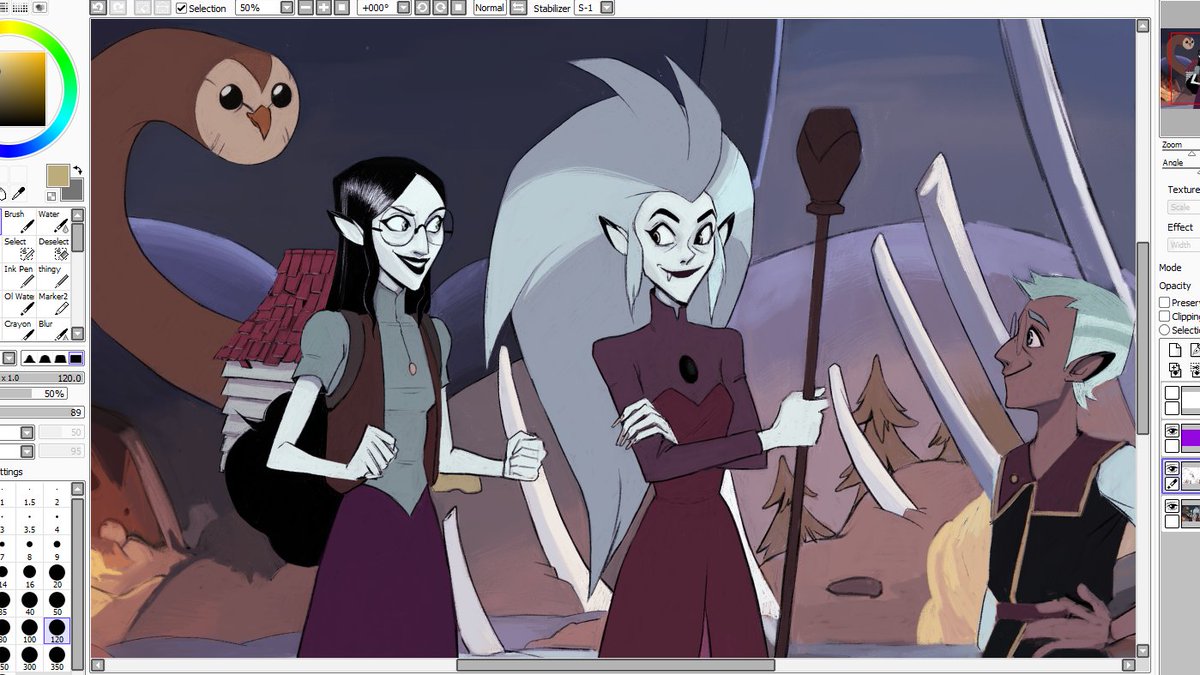Select the Brush tool
The height and width of the screenshot is (675, 1200).
pyautogui.click(x=19, y=221)
